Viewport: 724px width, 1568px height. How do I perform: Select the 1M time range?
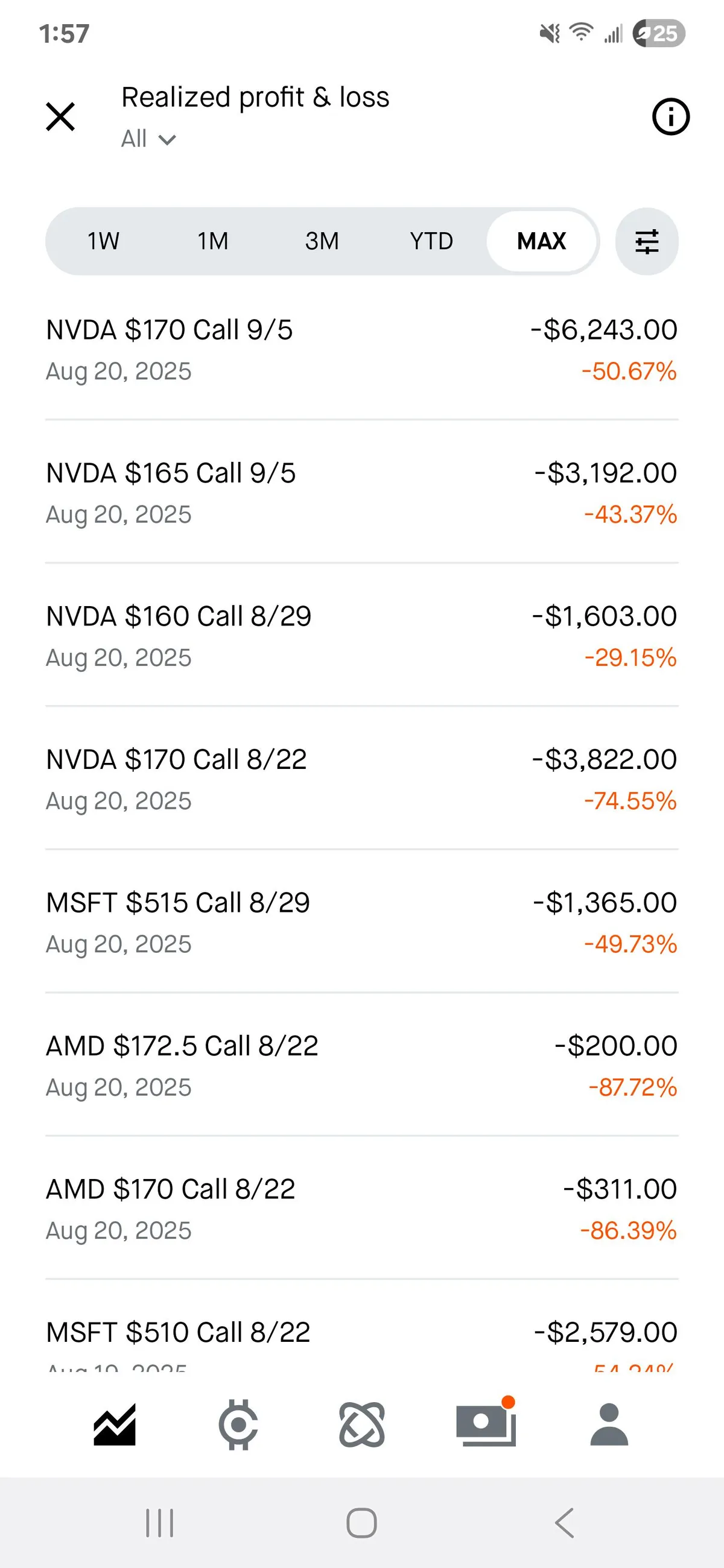[212, 242]
